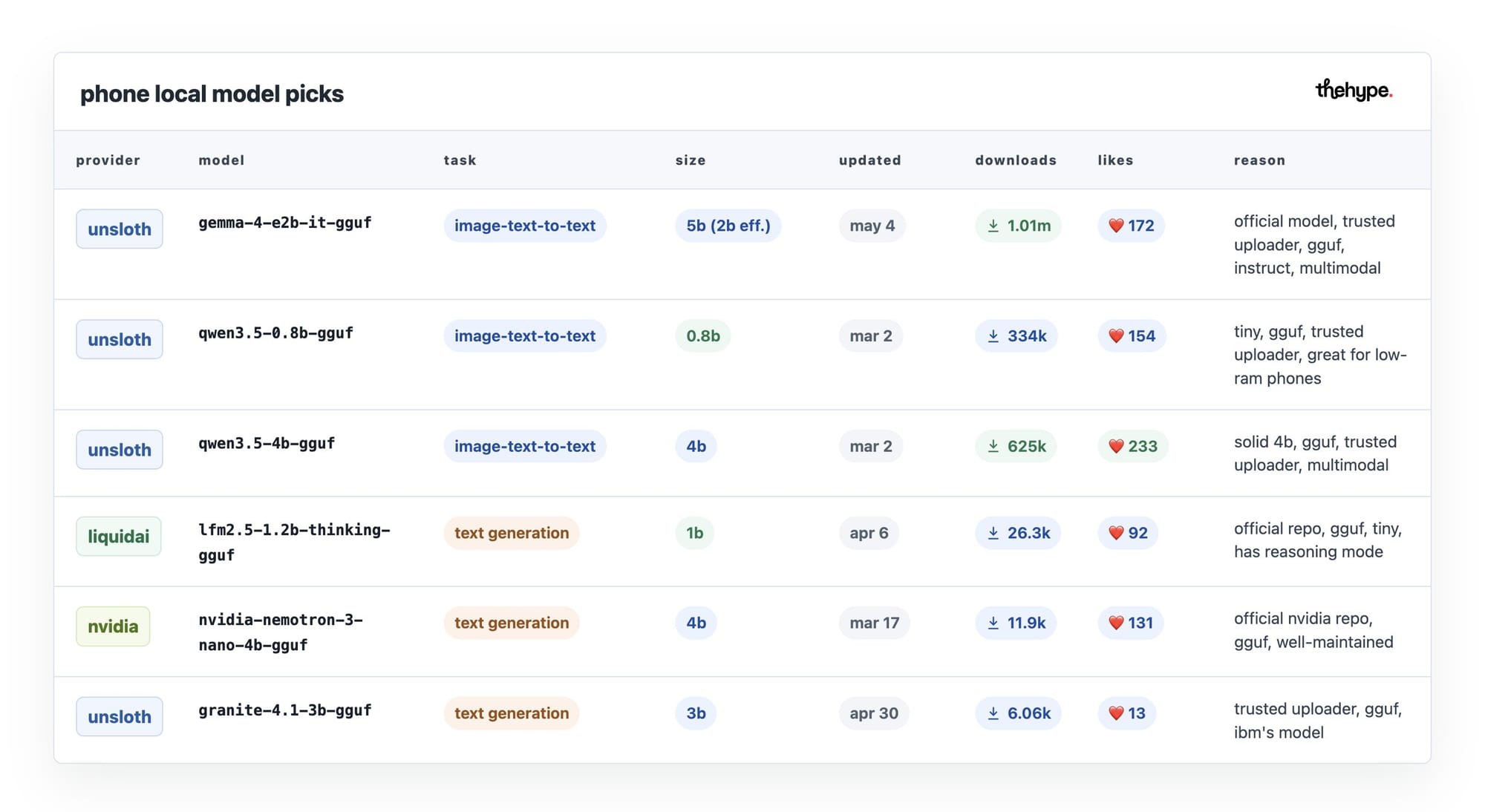Open the liquidai provider badge
The height and width of the screenshot is (812, 1485).
[118, 536]
